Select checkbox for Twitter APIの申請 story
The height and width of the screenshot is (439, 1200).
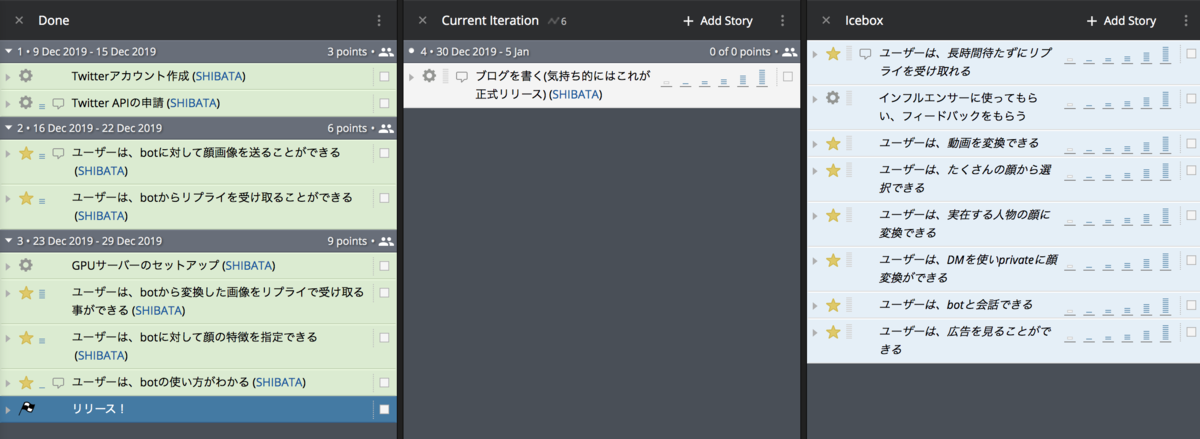click(x=384, y=102)
